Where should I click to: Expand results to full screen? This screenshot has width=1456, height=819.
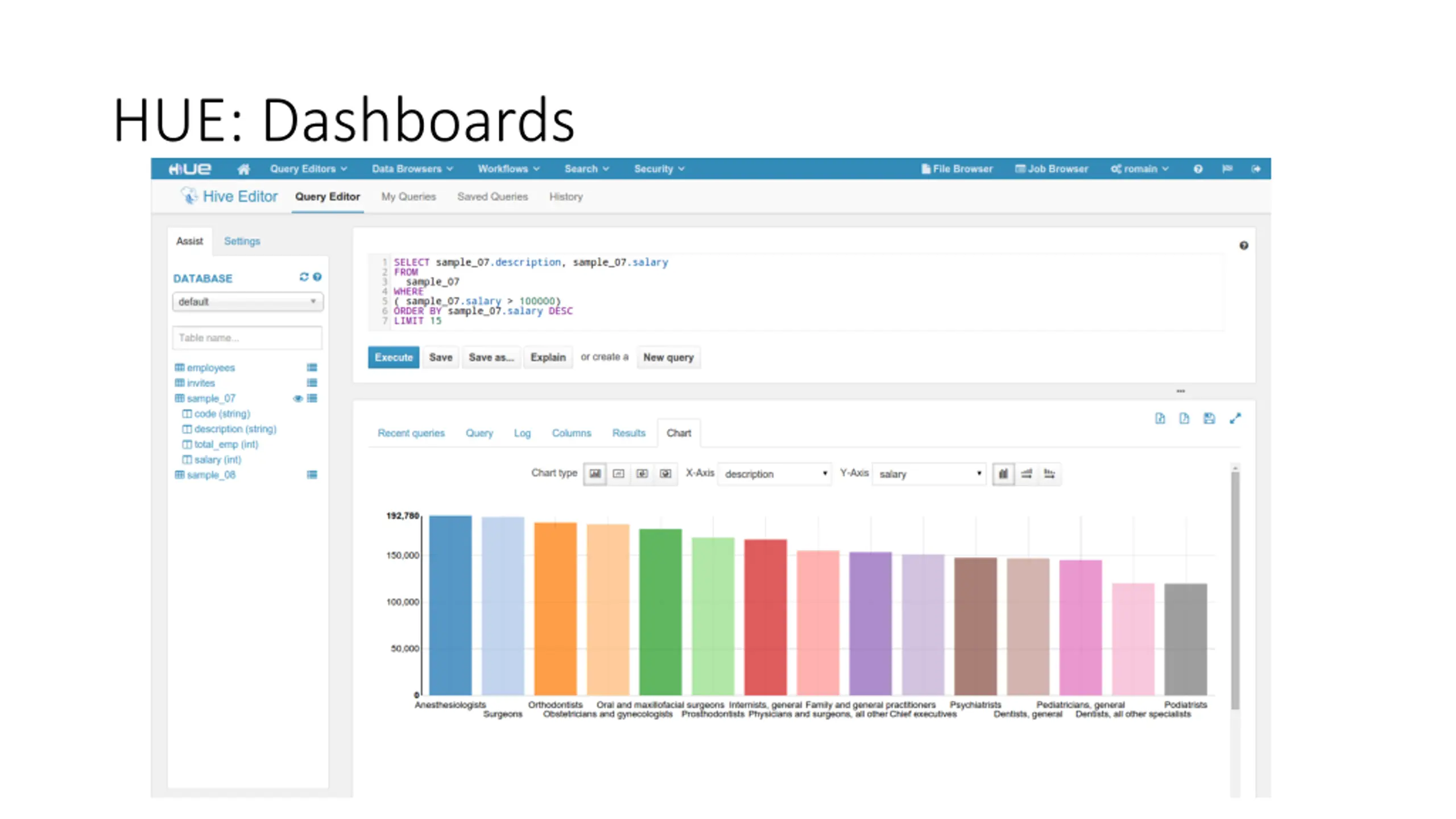tap(1235, 419)
